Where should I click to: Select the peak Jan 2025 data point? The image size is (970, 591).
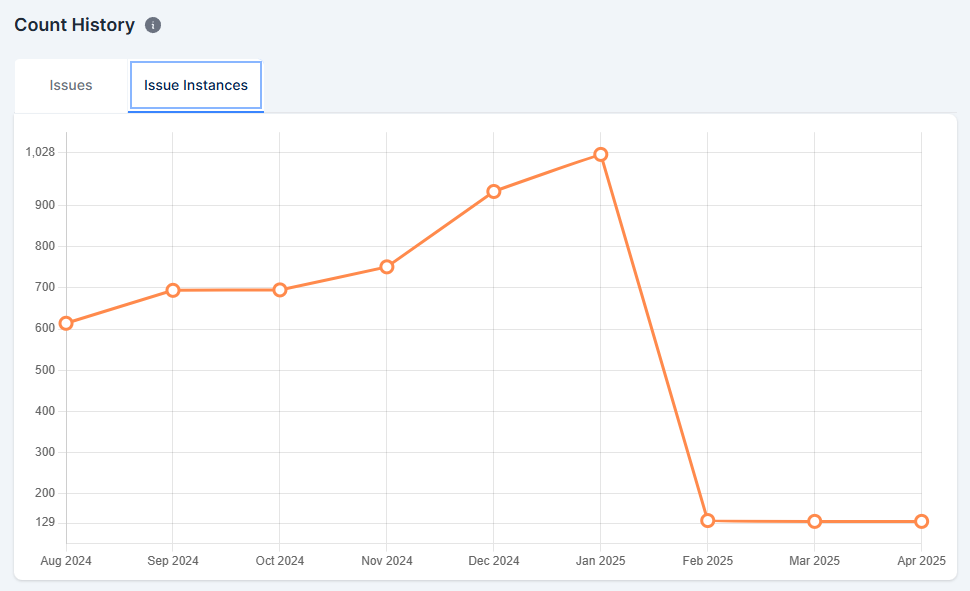pyautogui.click(x=601, y=154)
